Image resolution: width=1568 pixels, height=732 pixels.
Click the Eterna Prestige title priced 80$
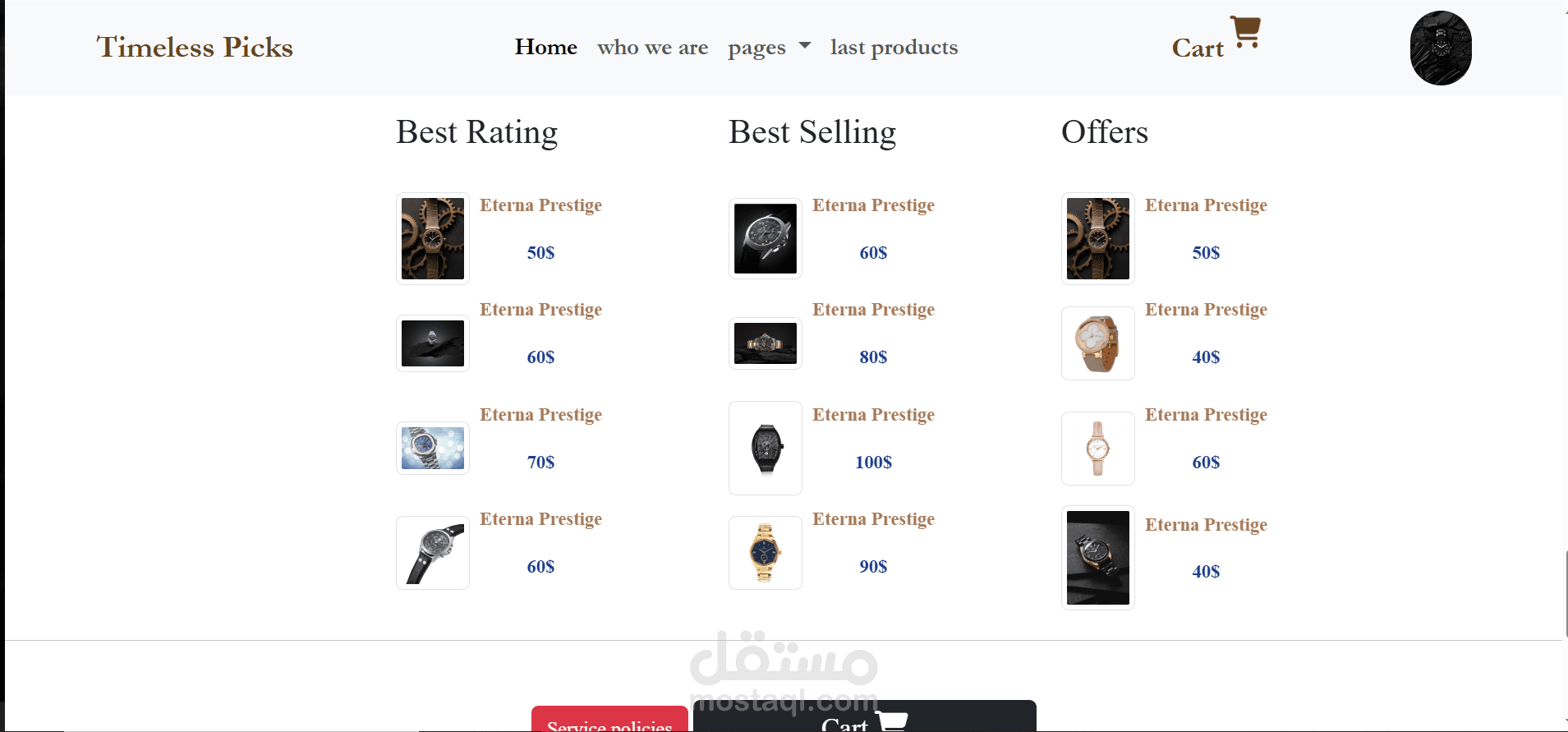pyautogui.click(x=873, y=310)
